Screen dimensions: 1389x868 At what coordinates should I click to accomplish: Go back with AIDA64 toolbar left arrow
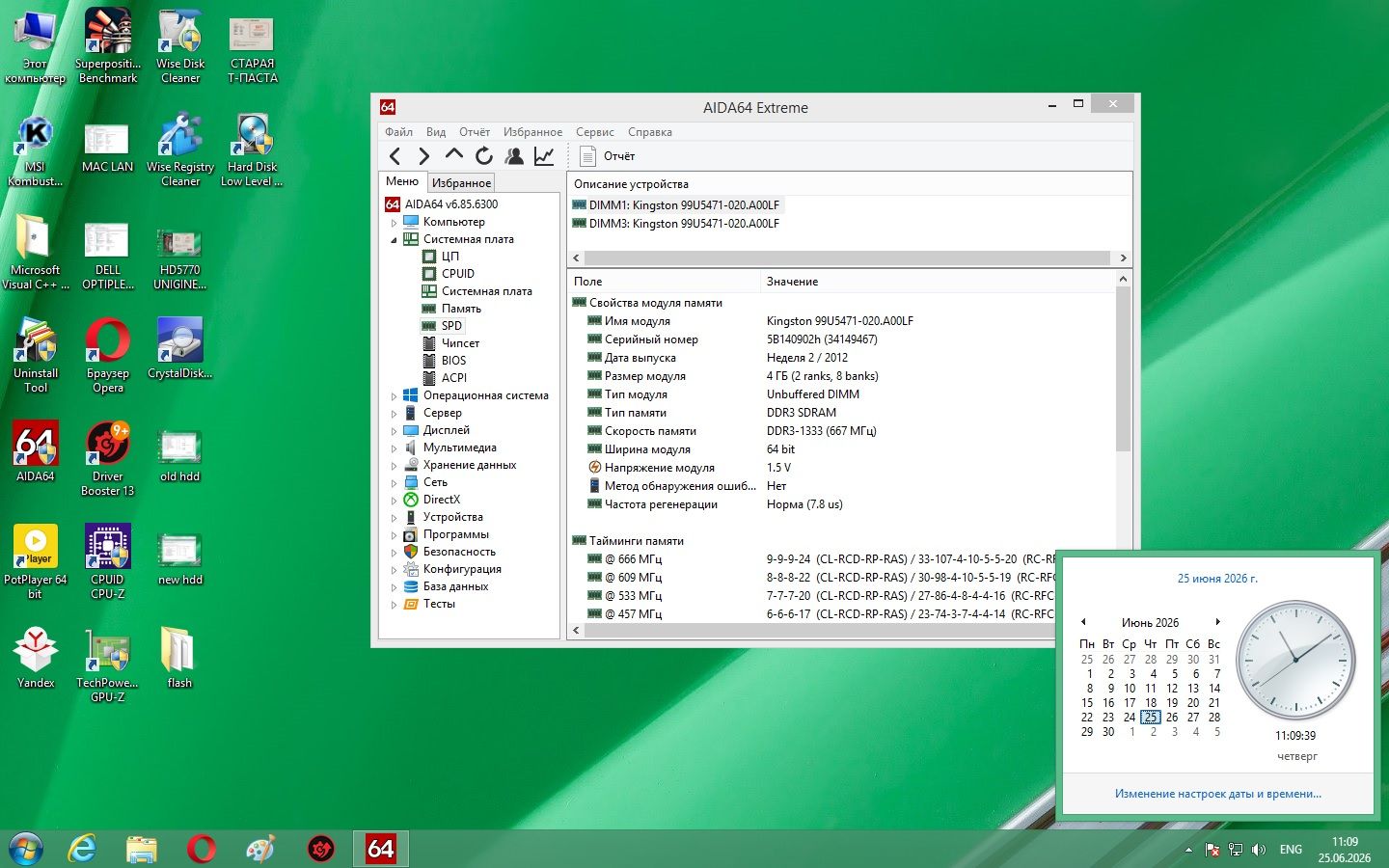click(x=395, y=156)
